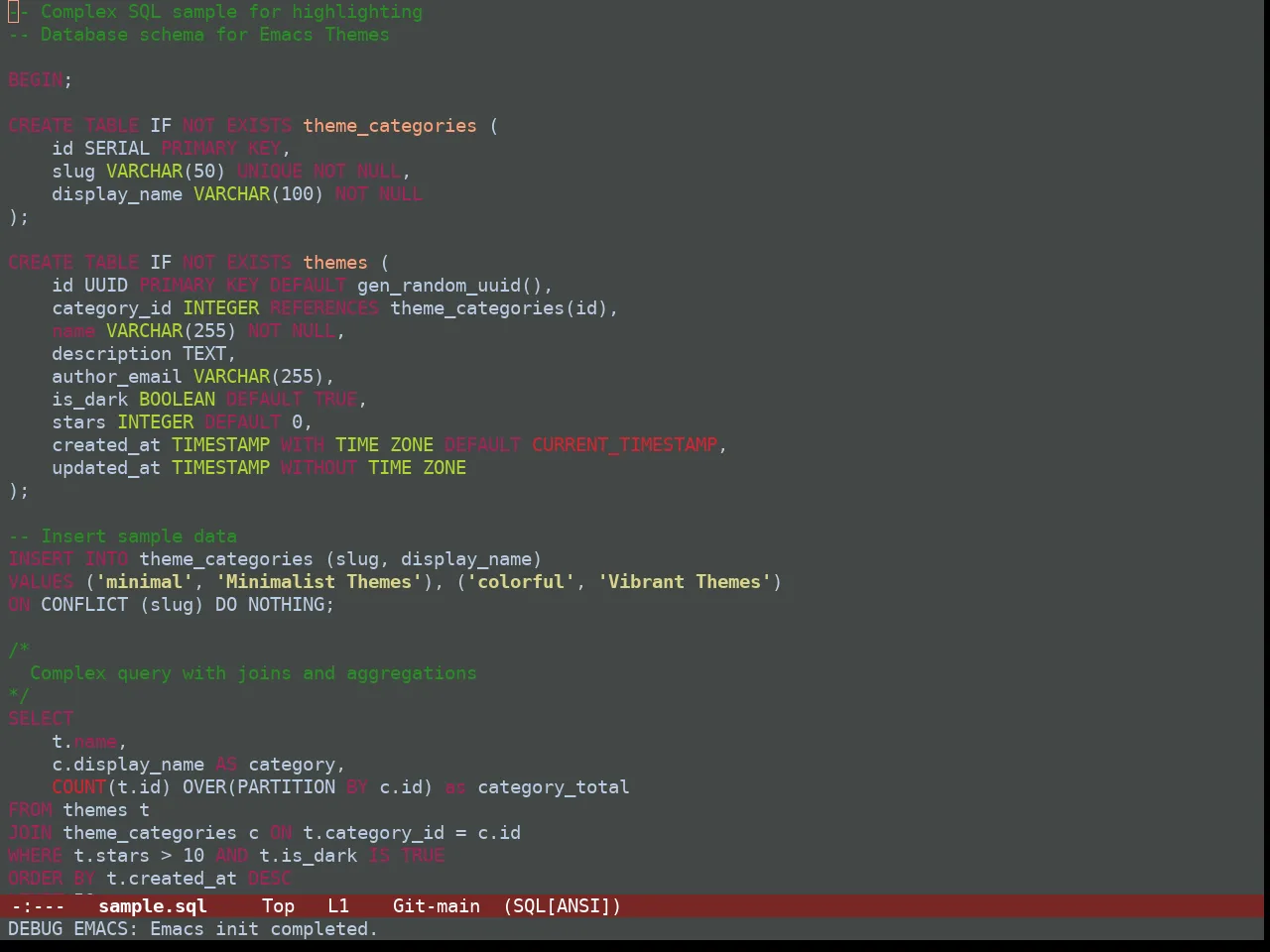Click the WITHOUT keyword on updated_at line
The image size is (1270, 952).
318,468
